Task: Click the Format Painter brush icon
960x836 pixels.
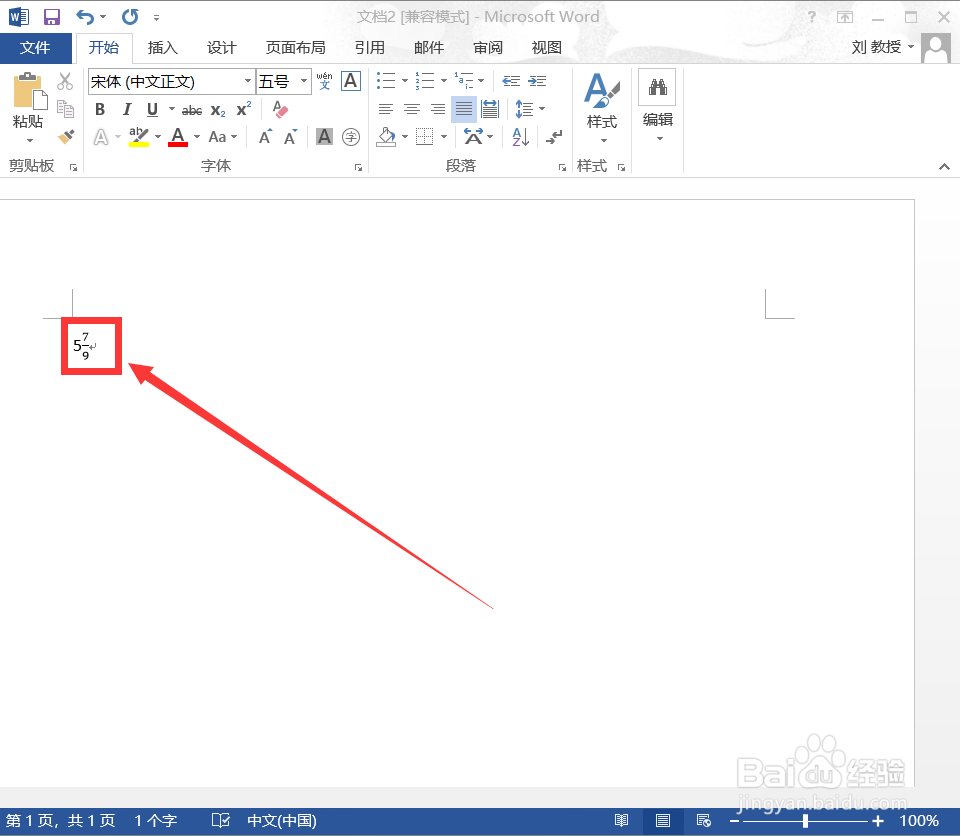Action: (66, 136)
